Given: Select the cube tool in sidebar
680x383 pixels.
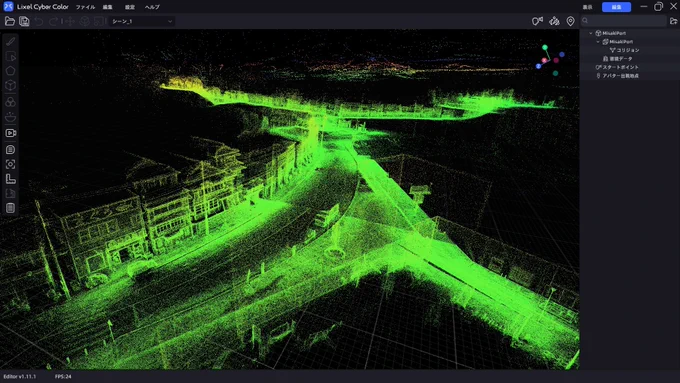Looking at the screenshot, I should [11, 85].
